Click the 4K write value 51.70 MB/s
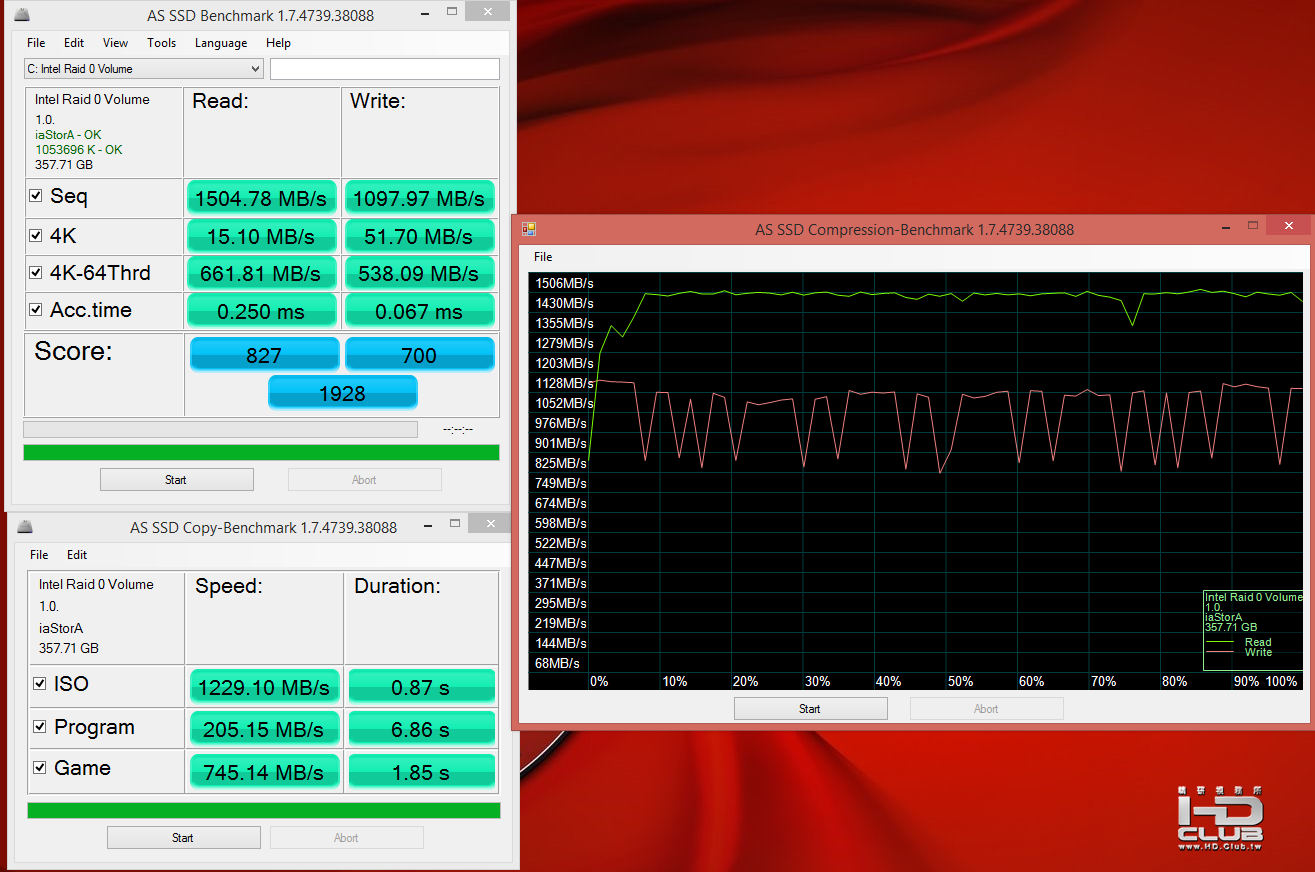The height and width of the screenshot is (872, 1315). 419,237
